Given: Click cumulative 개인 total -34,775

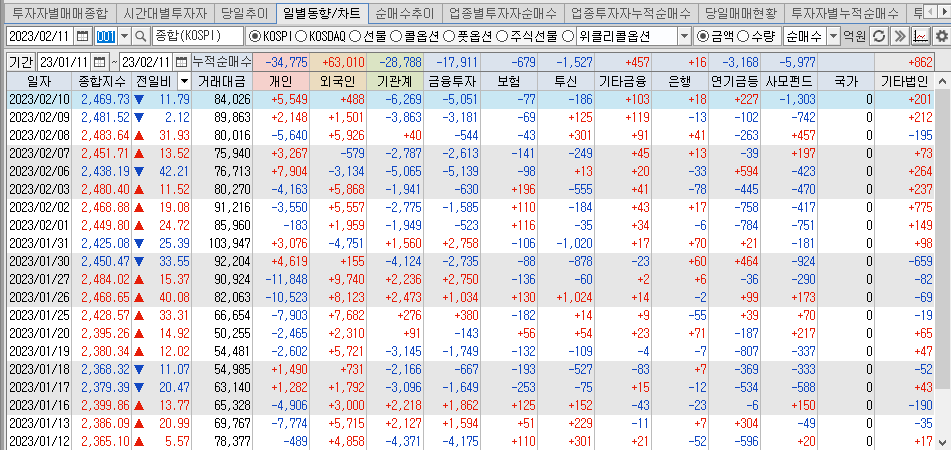Looking at the screenshot, I should [286, 62].
